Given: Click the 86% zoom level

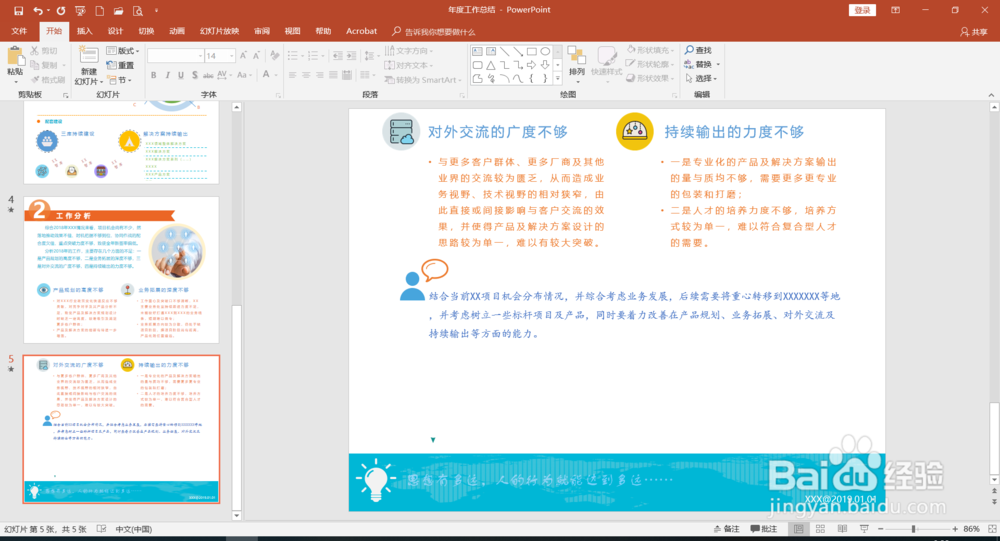Looking at the screenshot, I should pyautogui.click(x=971, y=529).
